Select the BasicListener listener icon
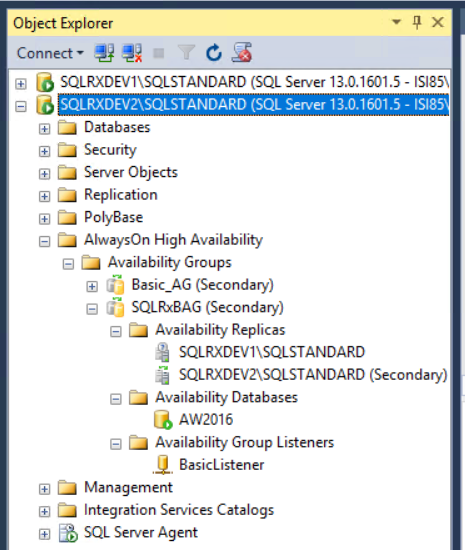Screen dimensions: 465x550 tap(163, 465)
